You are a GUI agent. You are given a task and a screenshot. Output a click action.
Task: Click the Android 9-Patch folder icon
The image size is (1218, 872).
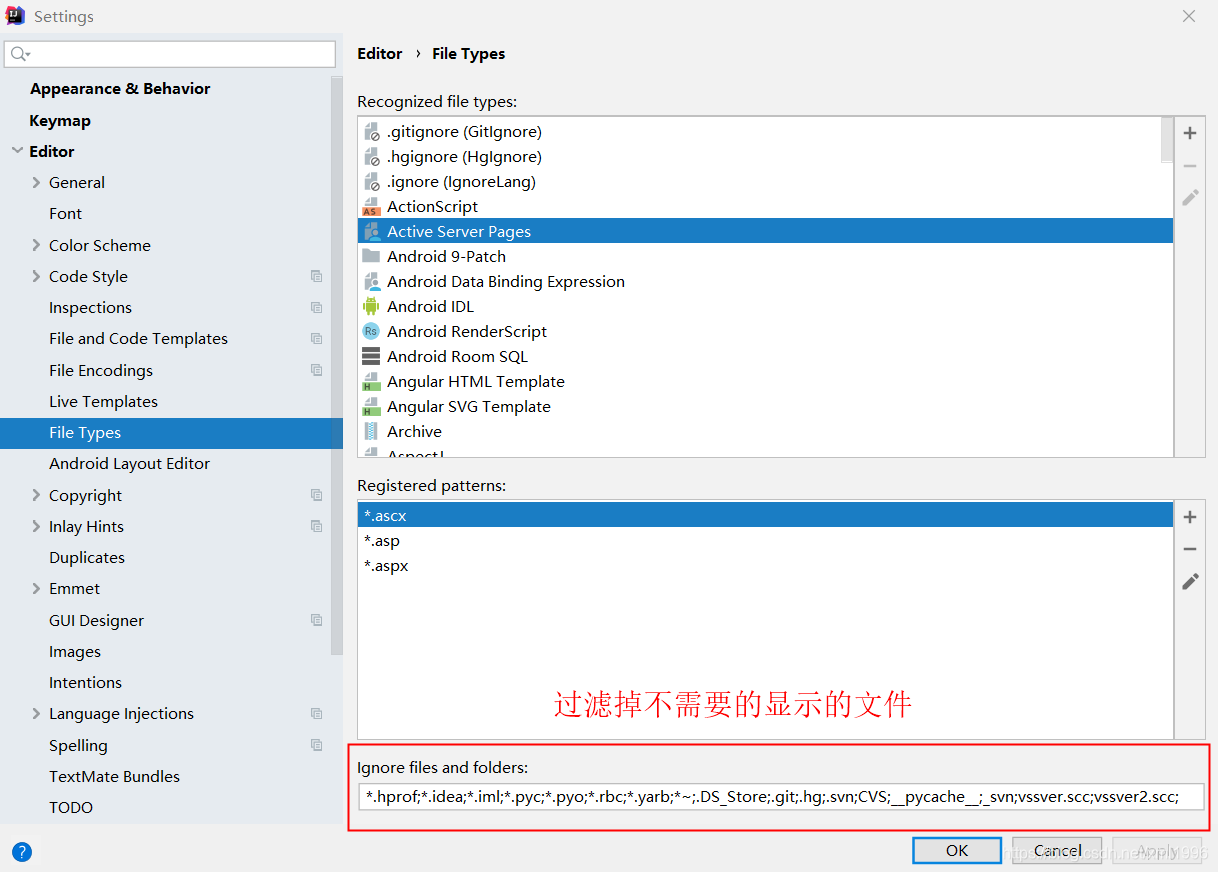(371, 256)
